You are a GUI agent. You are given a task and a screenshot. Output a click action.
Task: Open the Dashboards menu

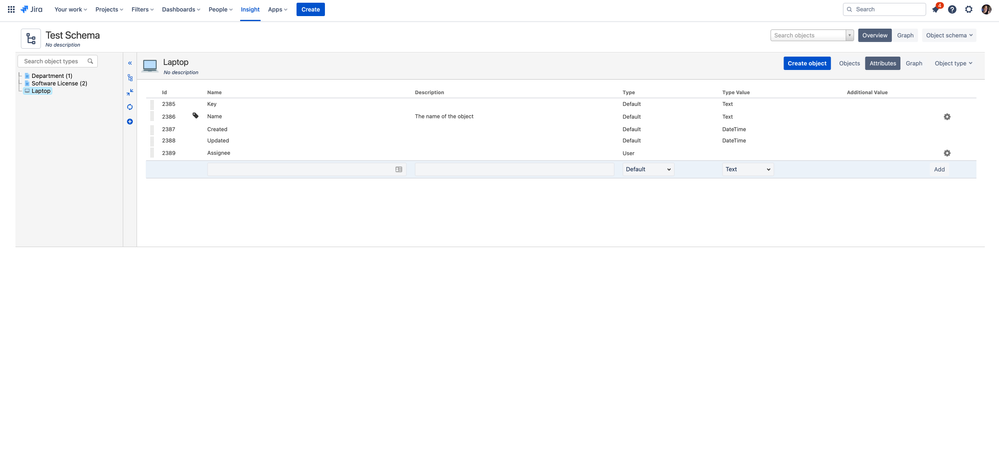pos(181,10)
